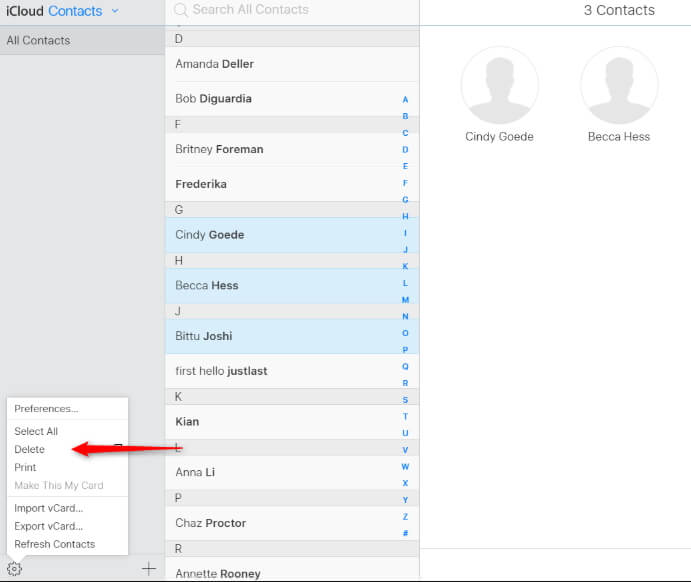The height and width of the screenshot is (582, 691).
Task: Jump to letter T in index
Action: tap(405, 416)
